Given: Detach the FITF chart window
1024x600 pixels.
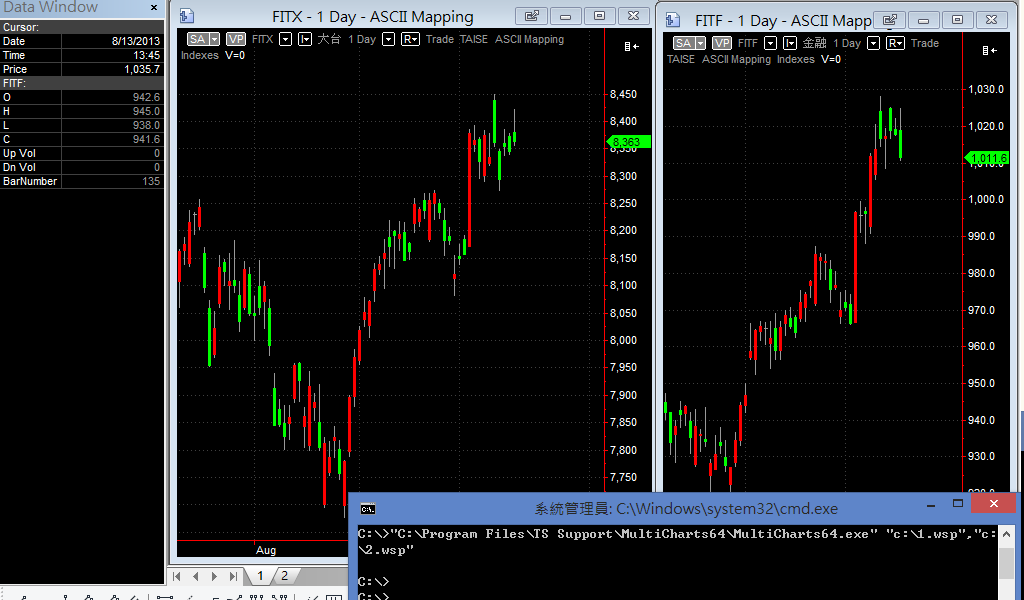Looking at the screenshot, I should [x=889, y=20].
